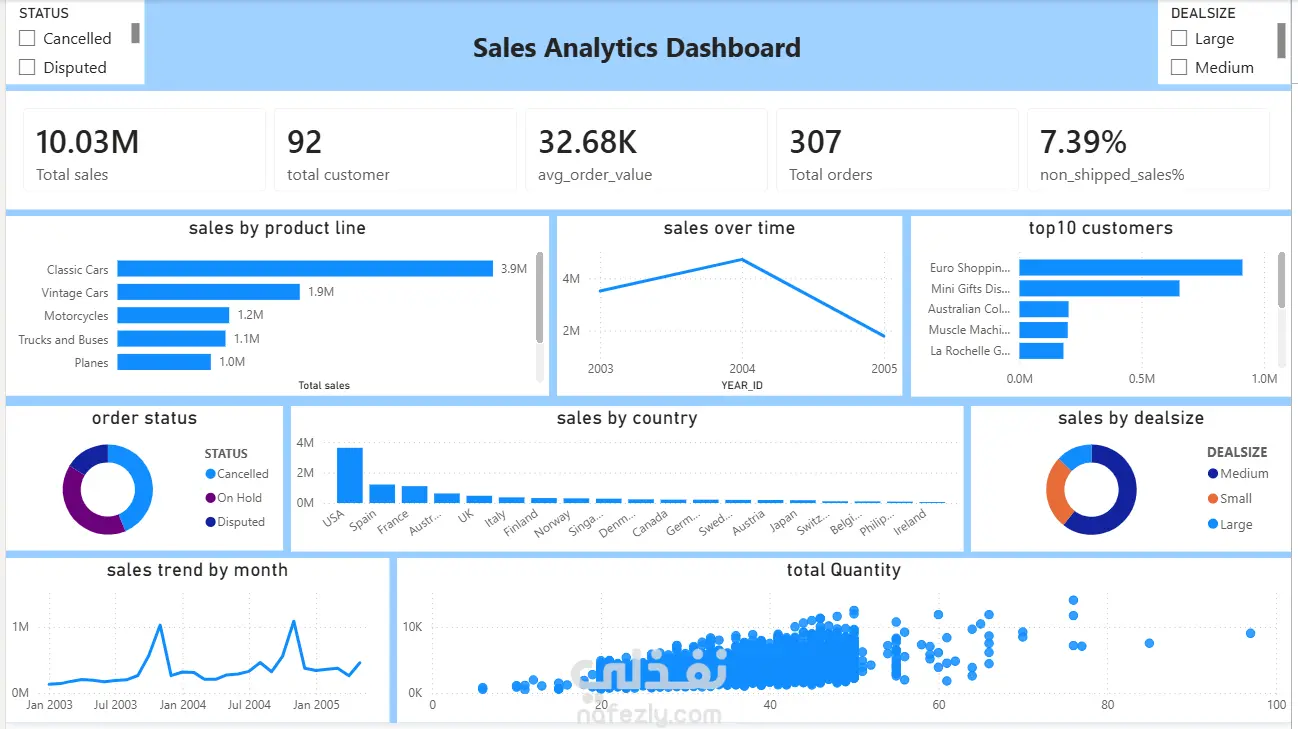Click the DEALSIZE slicer header
1298x729 pixels.
pos(1203,13)
